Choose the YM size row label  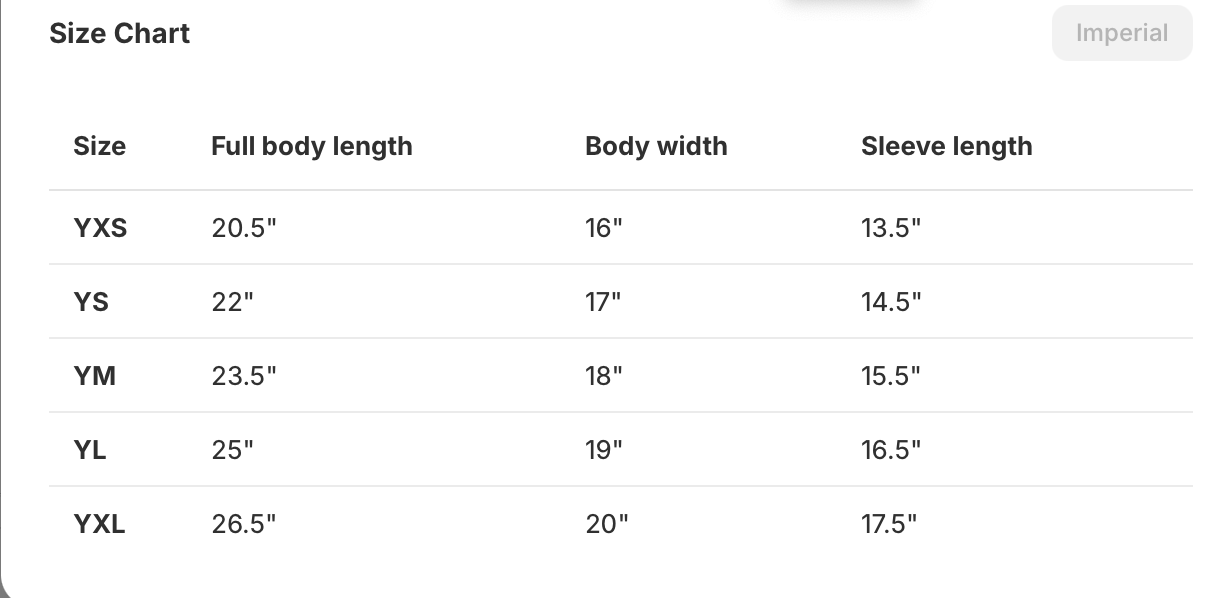click(x=94, y=376)
